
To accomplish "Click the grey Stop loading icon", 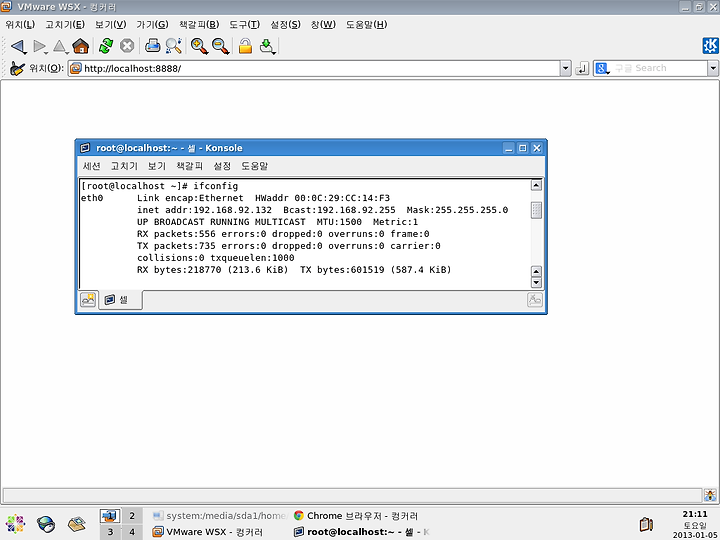I will point(127,46).
